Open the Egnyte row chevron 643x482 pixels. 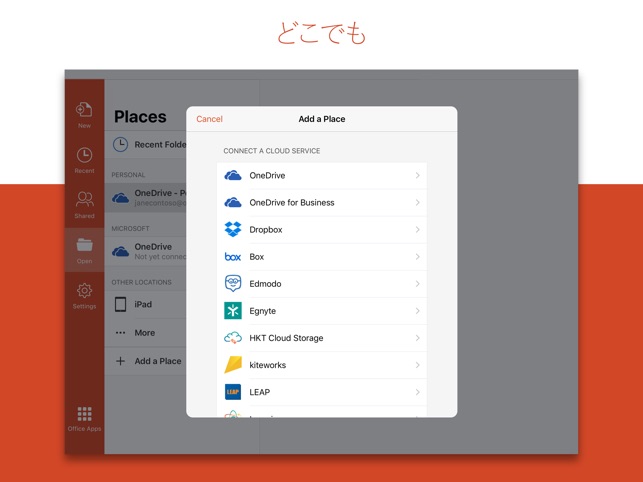pyautogui.click(x=417, y=311)
